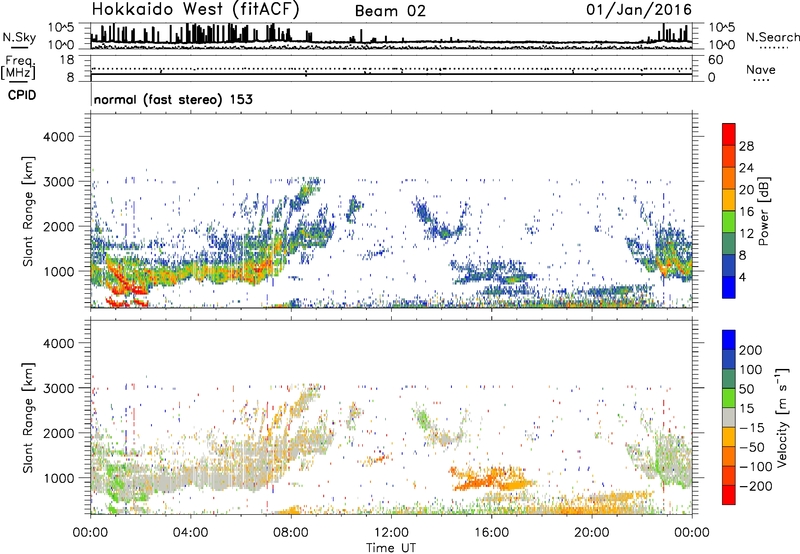Click the "-100" velocity colorbar label
The width and height of the screenshot is (800, 554).
[756, 467]
